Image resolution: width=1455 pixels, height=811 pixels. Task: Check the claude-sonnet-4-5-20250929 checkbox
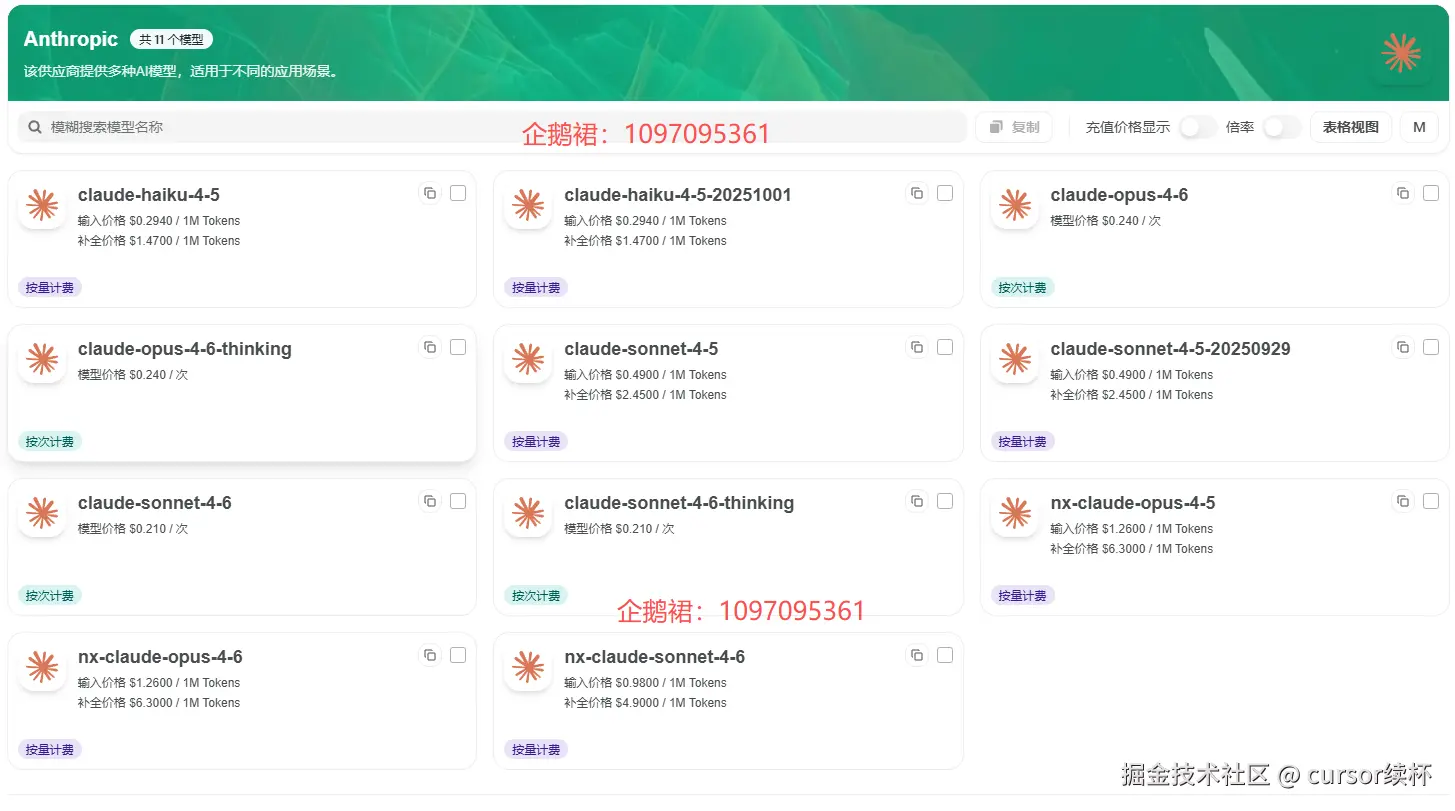click(1431, 347)
